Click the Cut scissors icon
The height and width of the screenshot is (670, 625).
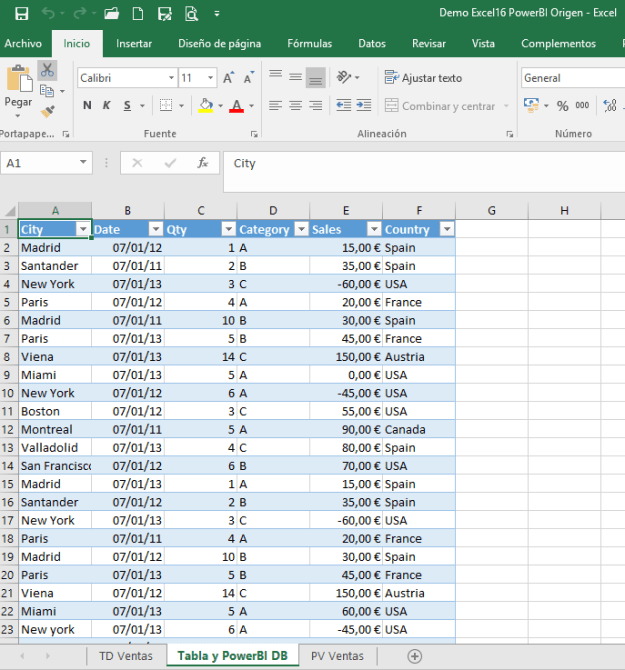[48, 70]
